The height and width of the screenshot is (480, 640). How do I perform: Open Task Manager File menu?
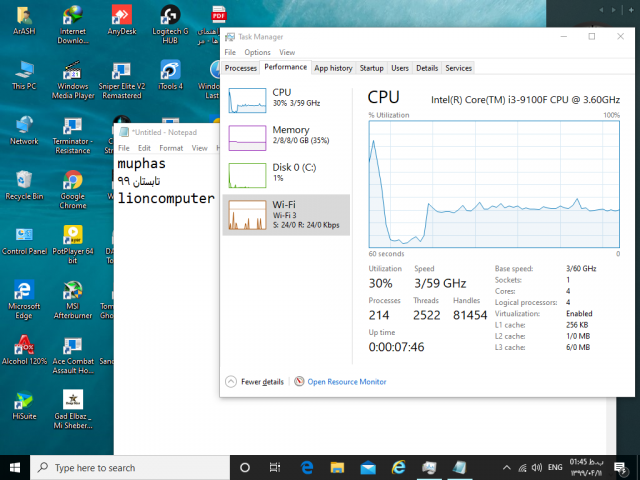(230, 52)
